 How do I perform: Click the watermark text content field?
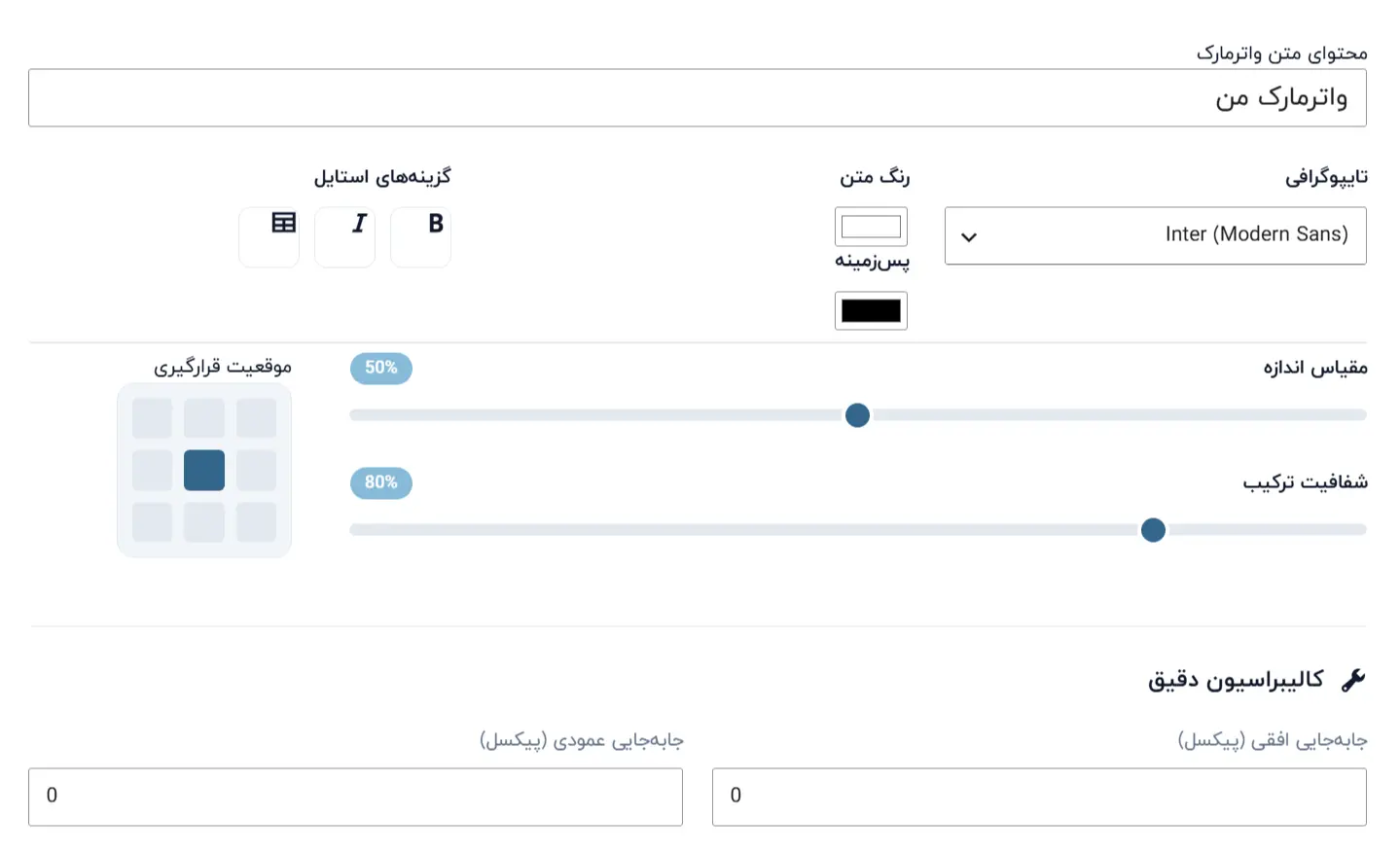point(698,97)
